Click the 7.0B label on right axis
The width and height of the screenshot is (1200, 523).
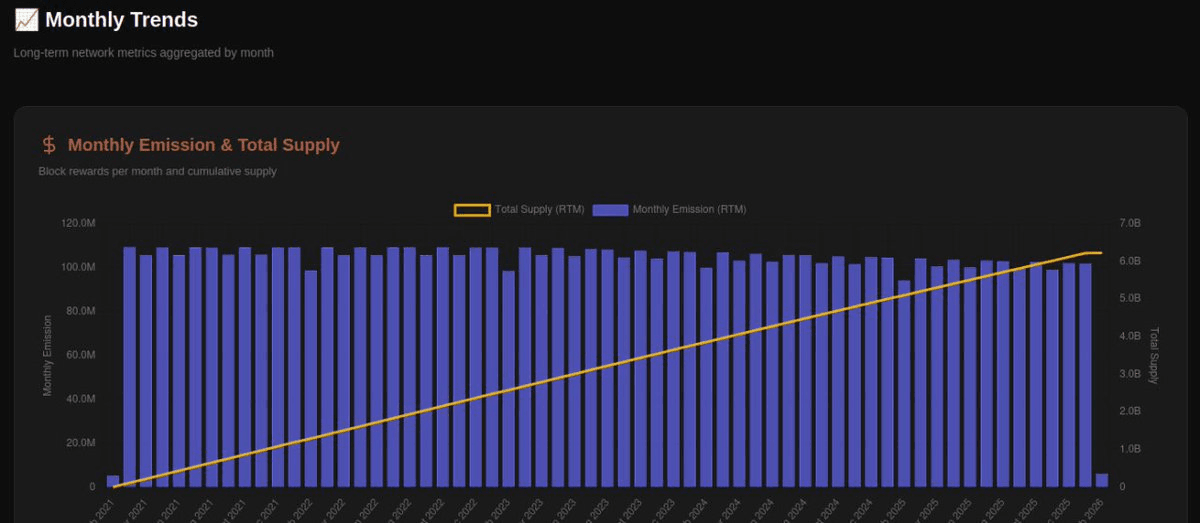tap(1129, 223)
